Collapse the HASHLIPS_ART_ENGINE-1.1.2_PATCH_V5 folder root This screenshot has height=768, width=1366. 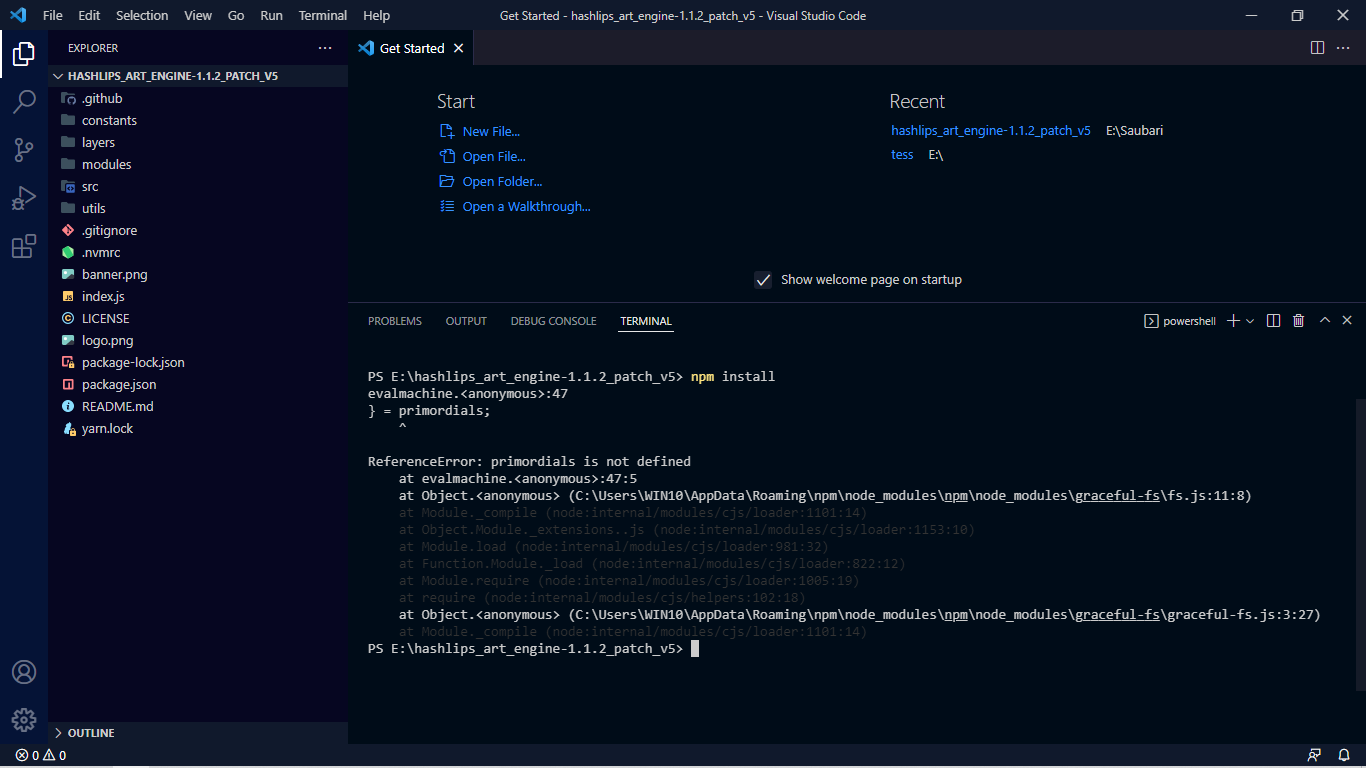click(58, 75)
